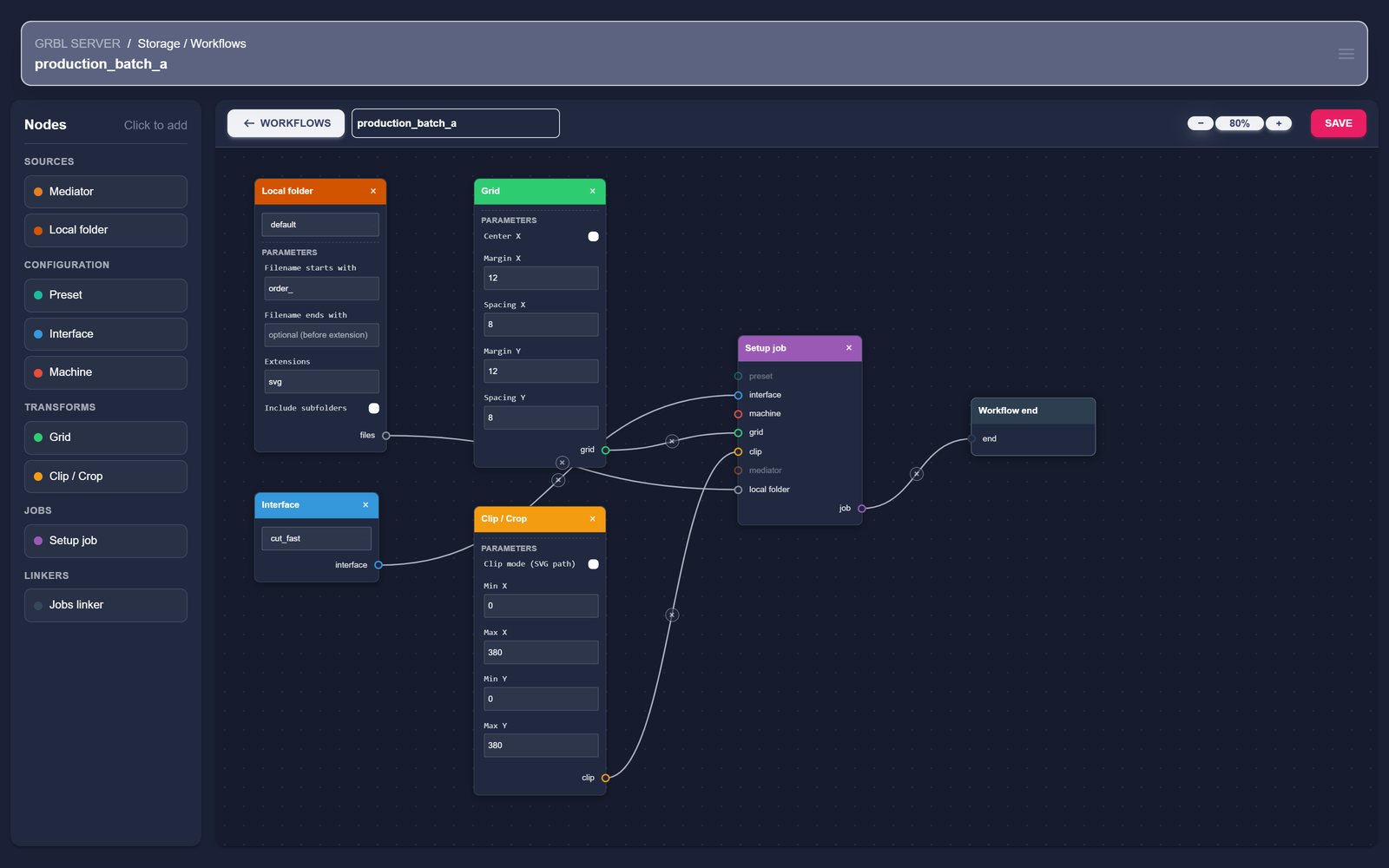The height and width of the screenshot is (868, 1389).
Task: Edit Margin Y value in Grid node
Action: [x=541, y=372]
